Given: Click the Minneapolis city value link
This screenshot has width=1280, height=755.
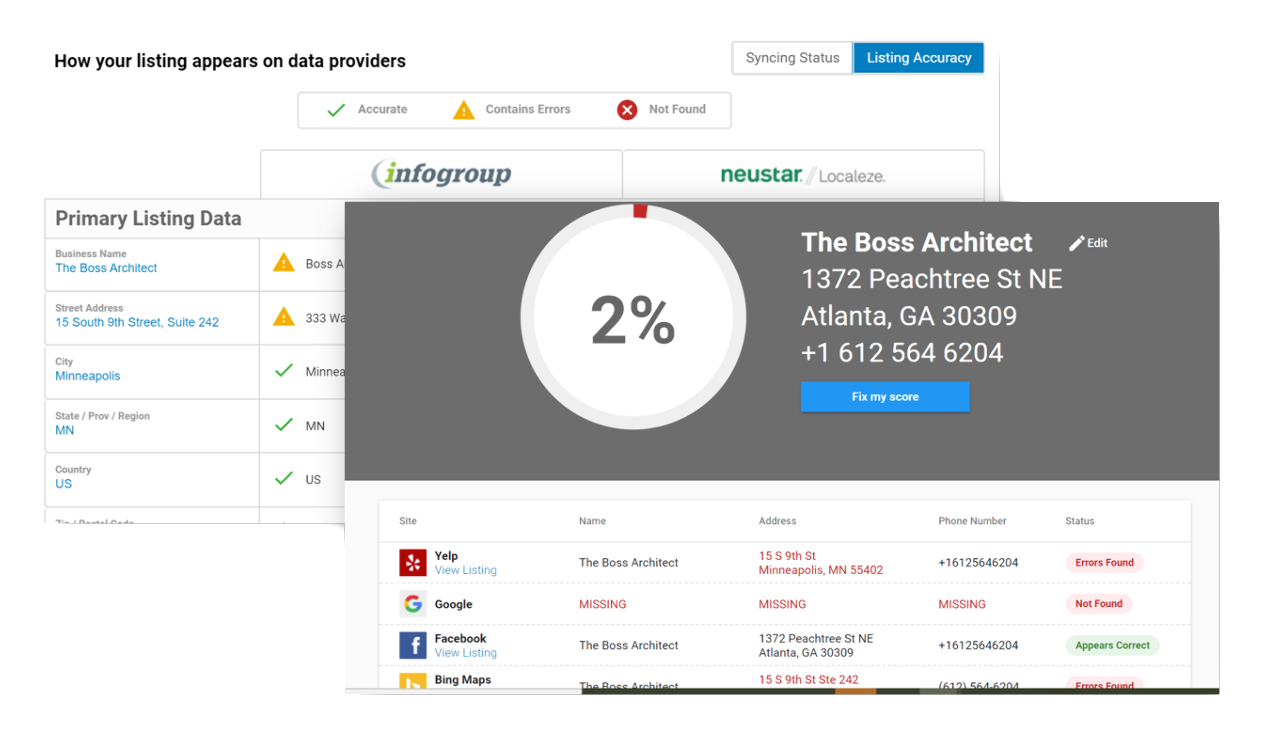Looking at the screenshot, I should [x=88, y=376].
